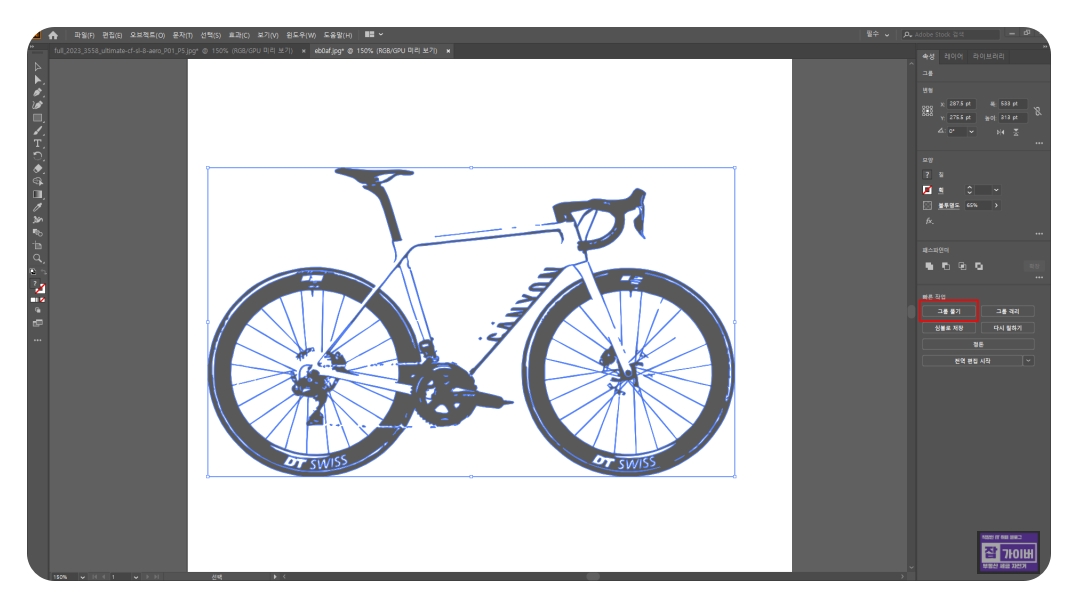Open the 오브젝트(O) menu
Viewport: 1078px width, 608px height.
[147, 34]
